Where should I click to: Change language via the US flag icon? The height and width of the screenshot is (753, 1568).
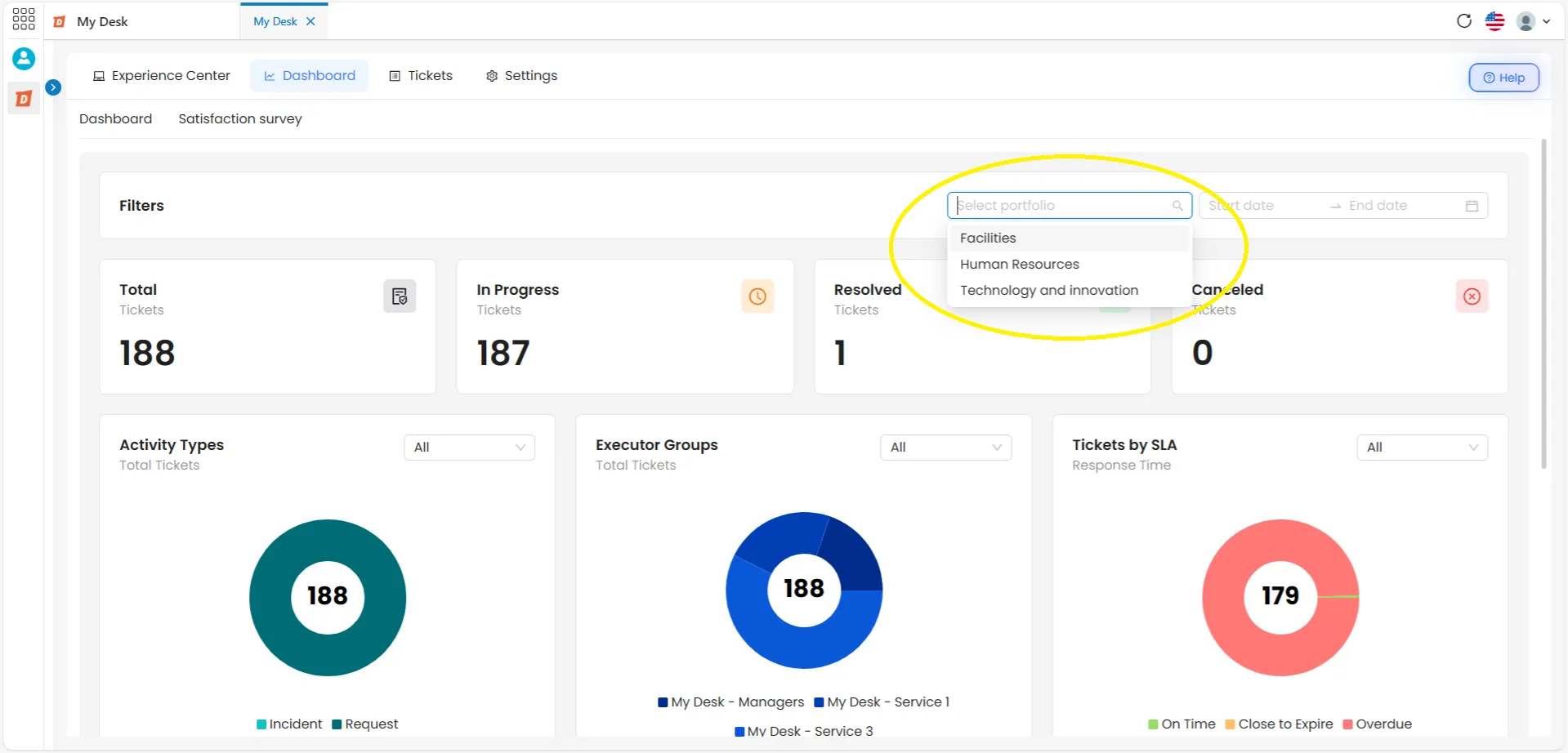click(x=1494, y=21)
